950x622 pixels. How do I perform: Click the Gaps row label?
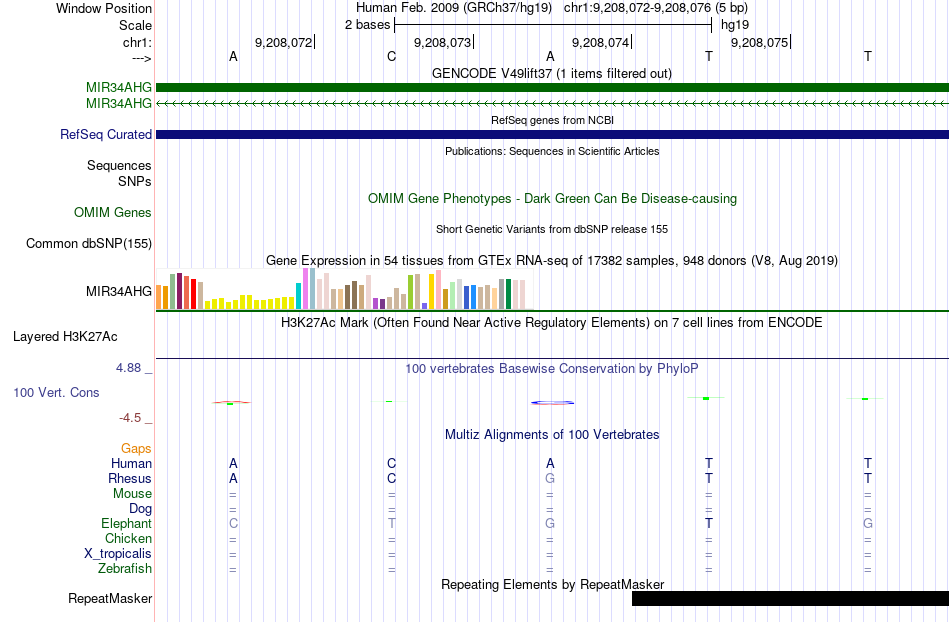pyautogui.click(x=136, y=448)
